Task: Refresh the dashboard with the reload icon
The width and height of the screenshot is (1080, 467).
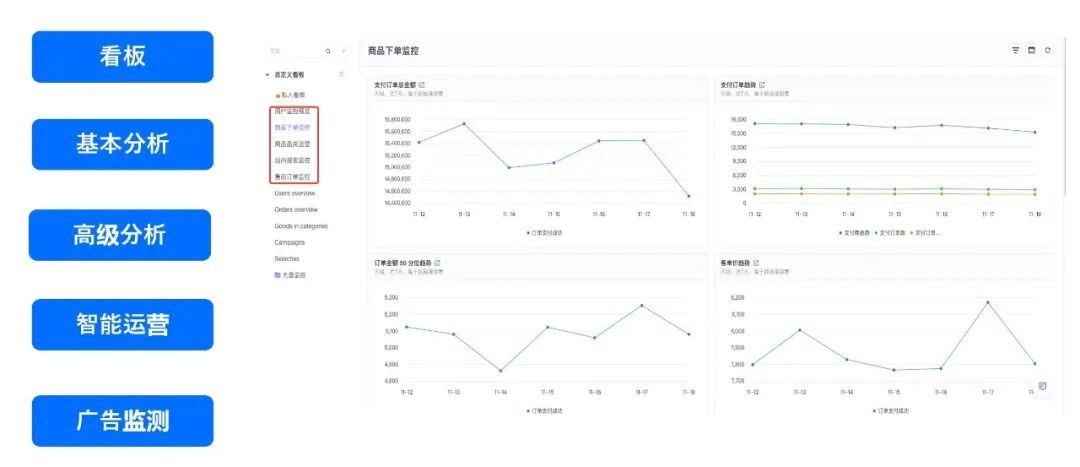Action: (x=1048, y=50)
